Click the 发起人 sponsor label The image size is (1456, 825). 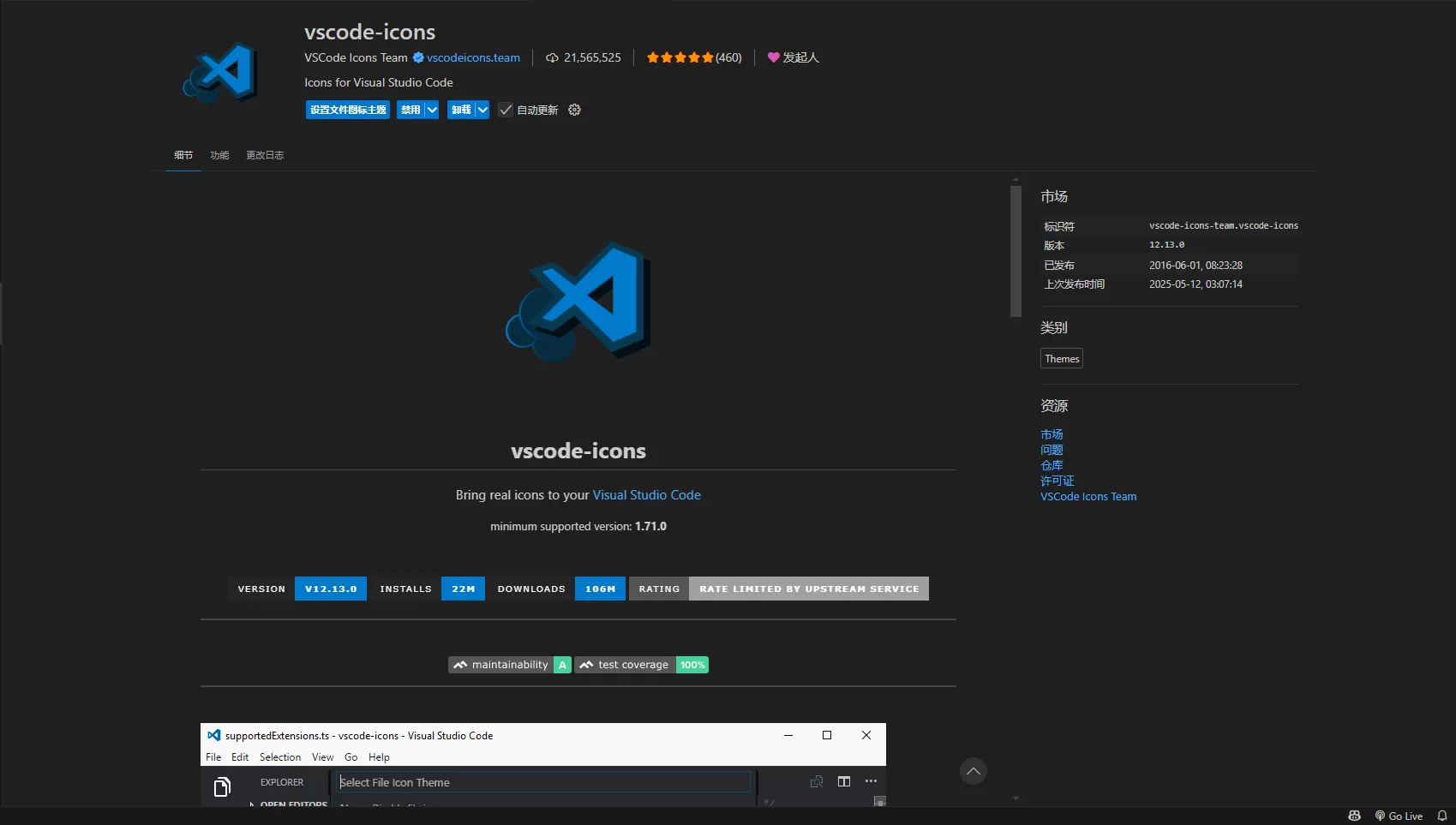[x=800, y=57]
